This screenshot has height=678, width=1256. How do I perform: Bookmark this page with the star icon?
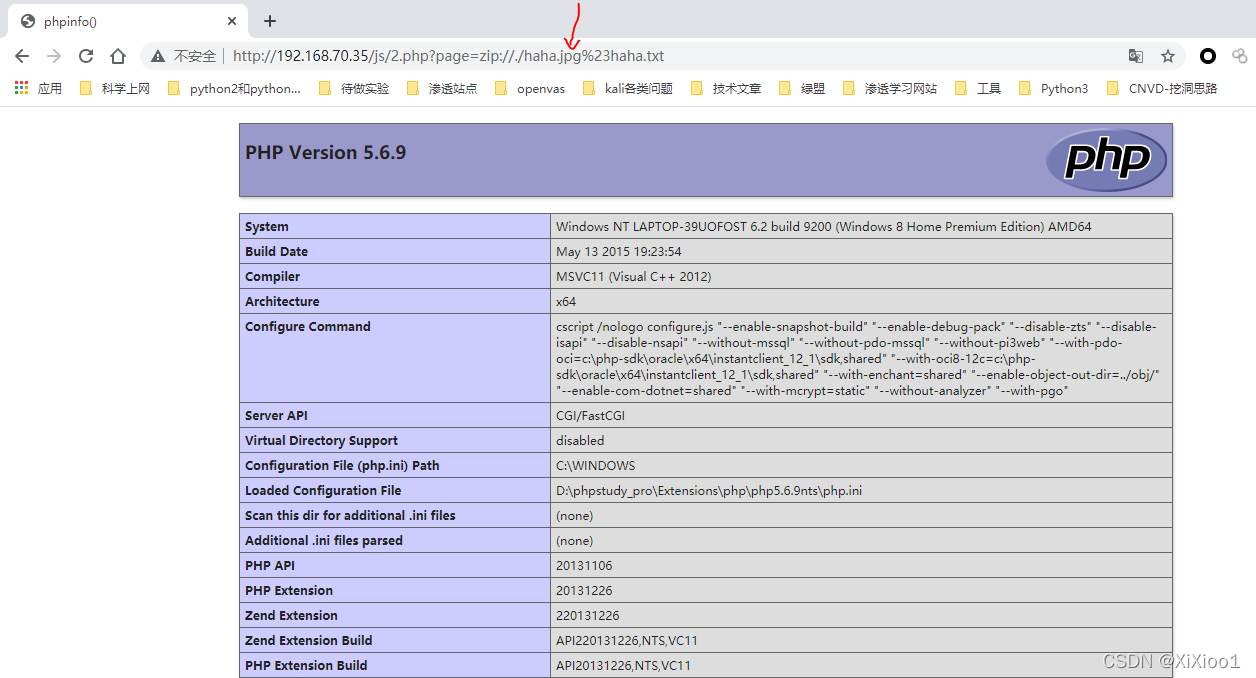pos(1167,56)
